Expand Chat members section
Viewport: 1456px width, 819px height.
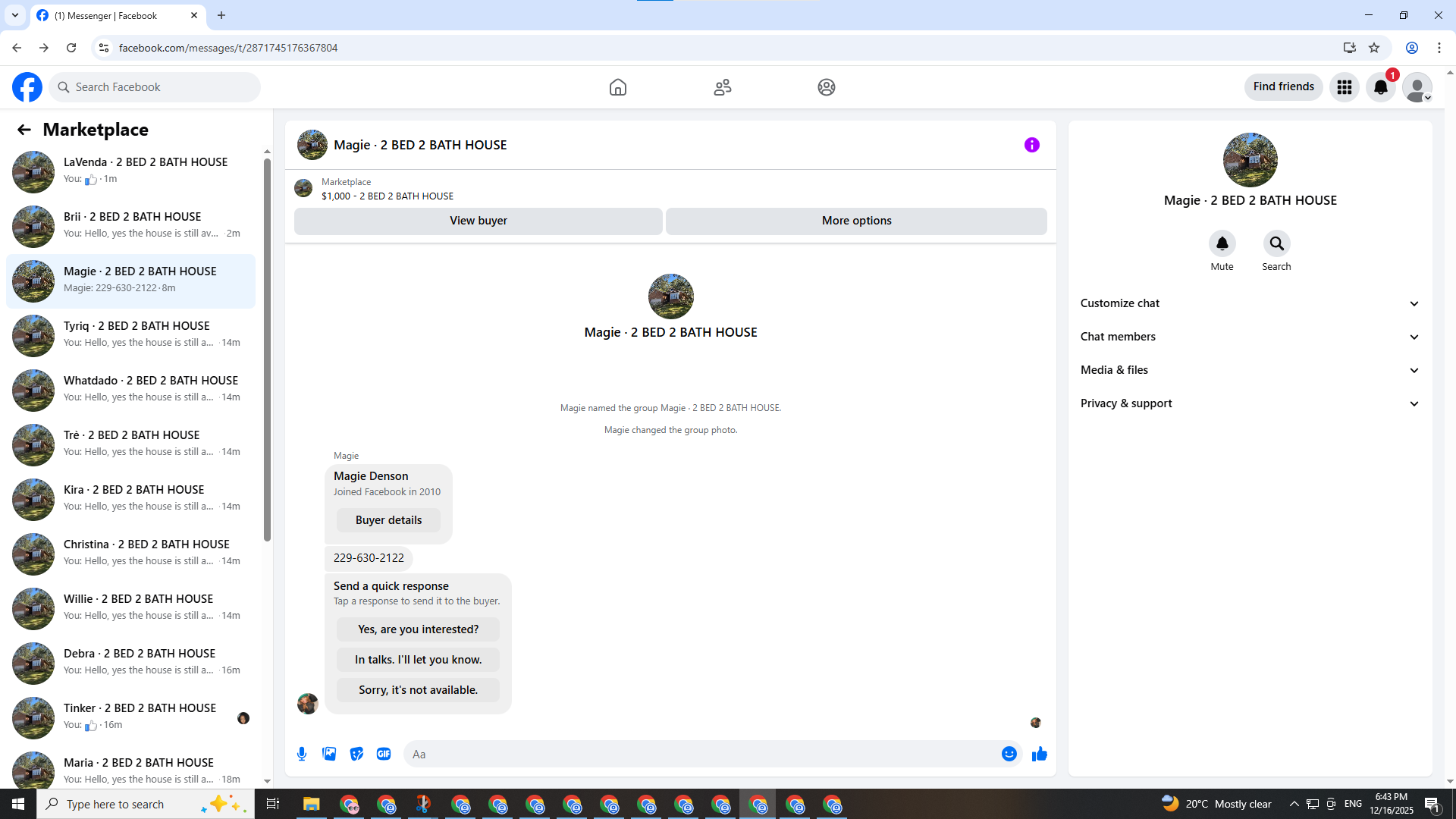coord(1250,337)
